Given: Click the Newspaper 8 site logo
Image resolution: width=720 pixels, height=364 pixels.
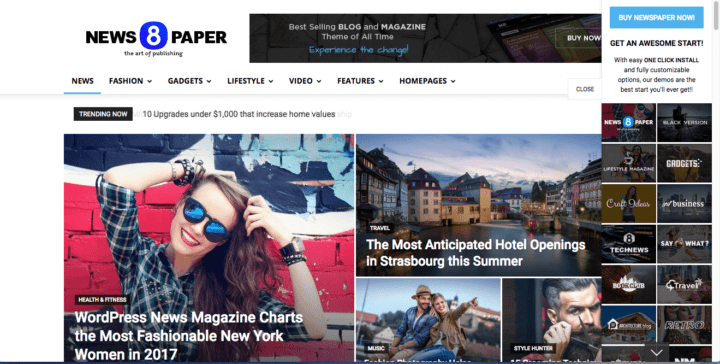Looking at the screenshot, I should 156,39.
